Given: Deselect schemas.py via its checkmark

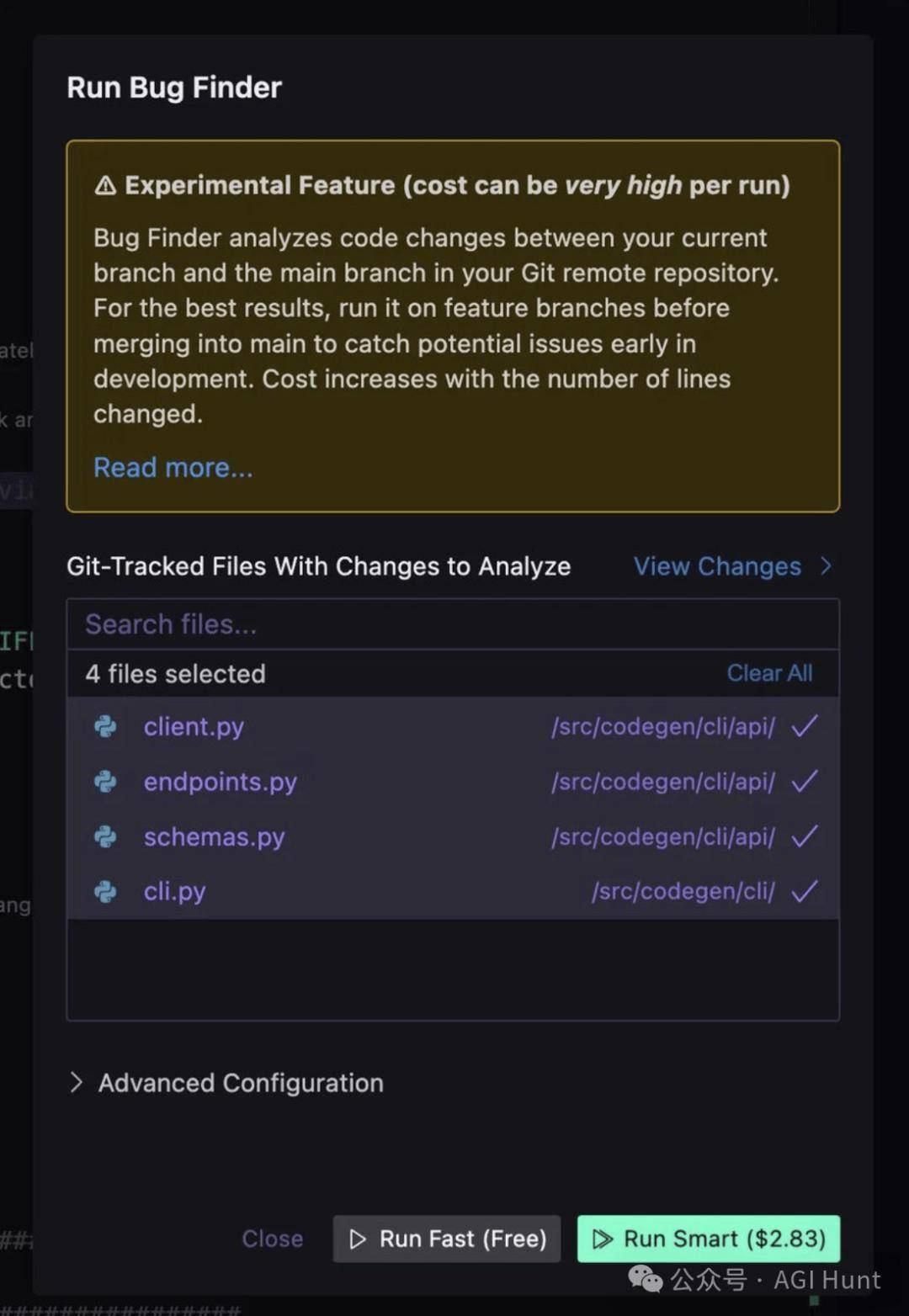Looking at the screenshot, I should pos(805,836).
